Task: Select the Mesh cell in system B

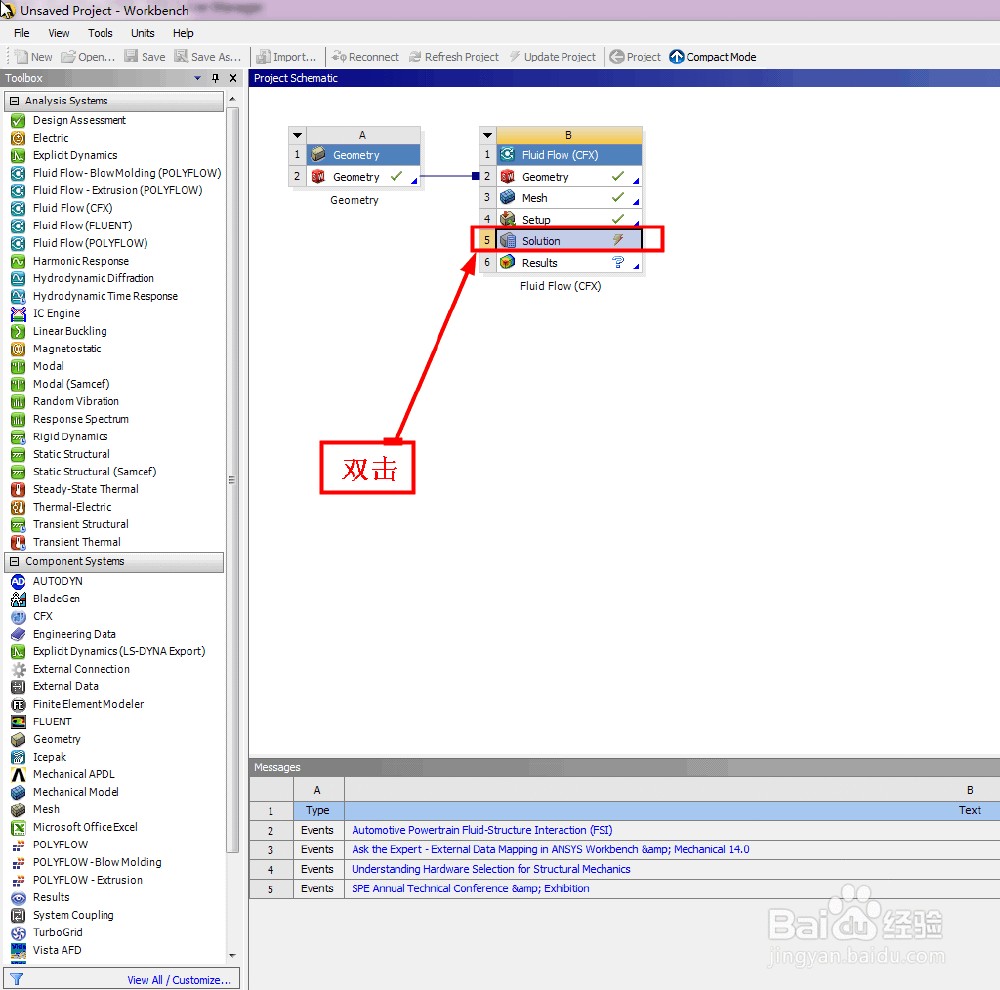Action: click(x=569, y=198)
